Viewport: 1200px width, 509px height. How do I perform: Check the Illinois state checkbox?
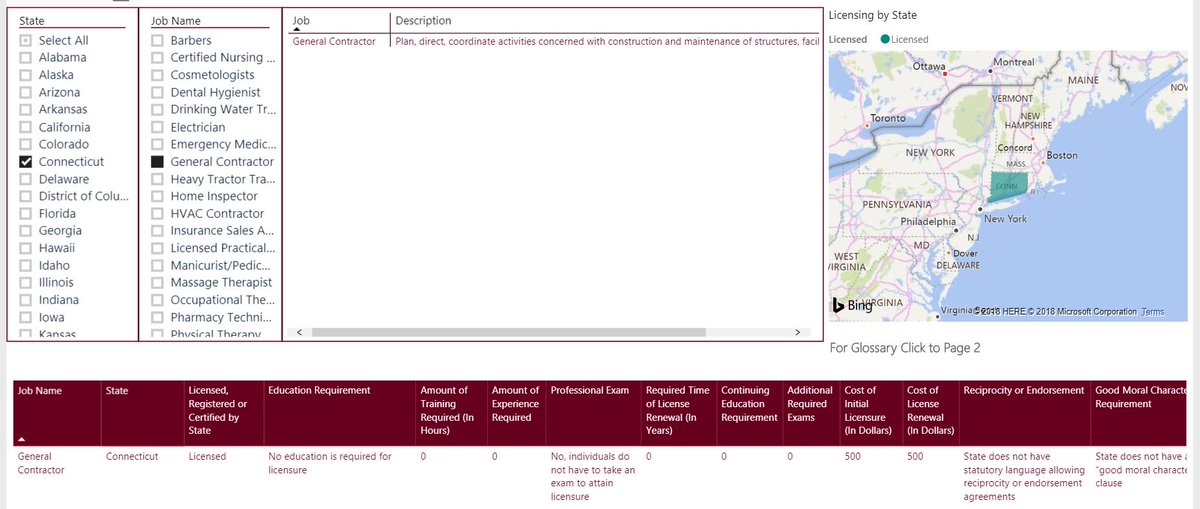pyautogui.click(x=26, y=282)
